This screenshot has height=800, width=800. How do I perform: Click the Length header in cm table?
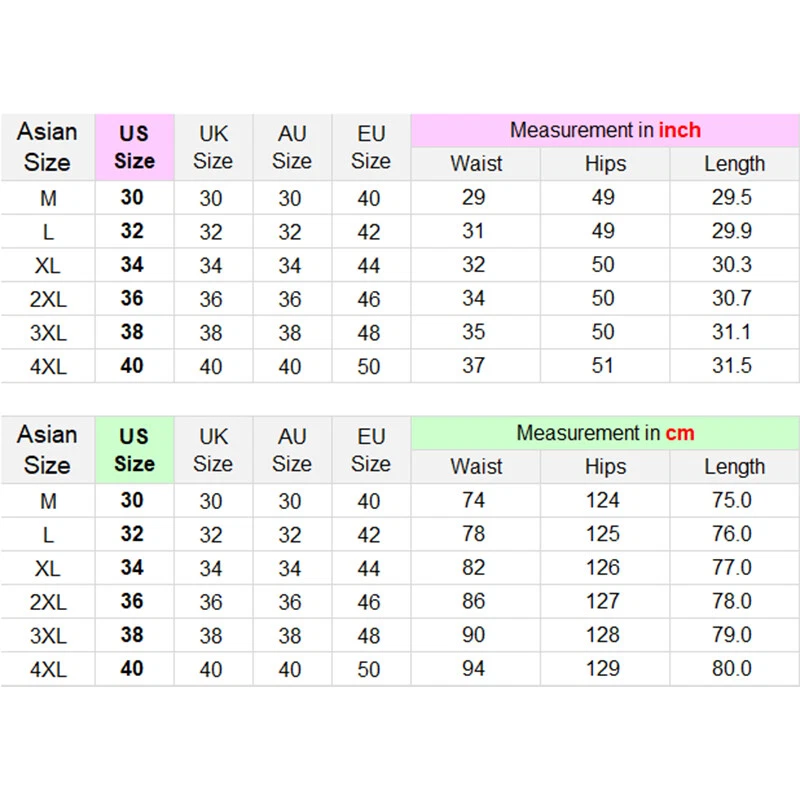click(x=734, y=467)
